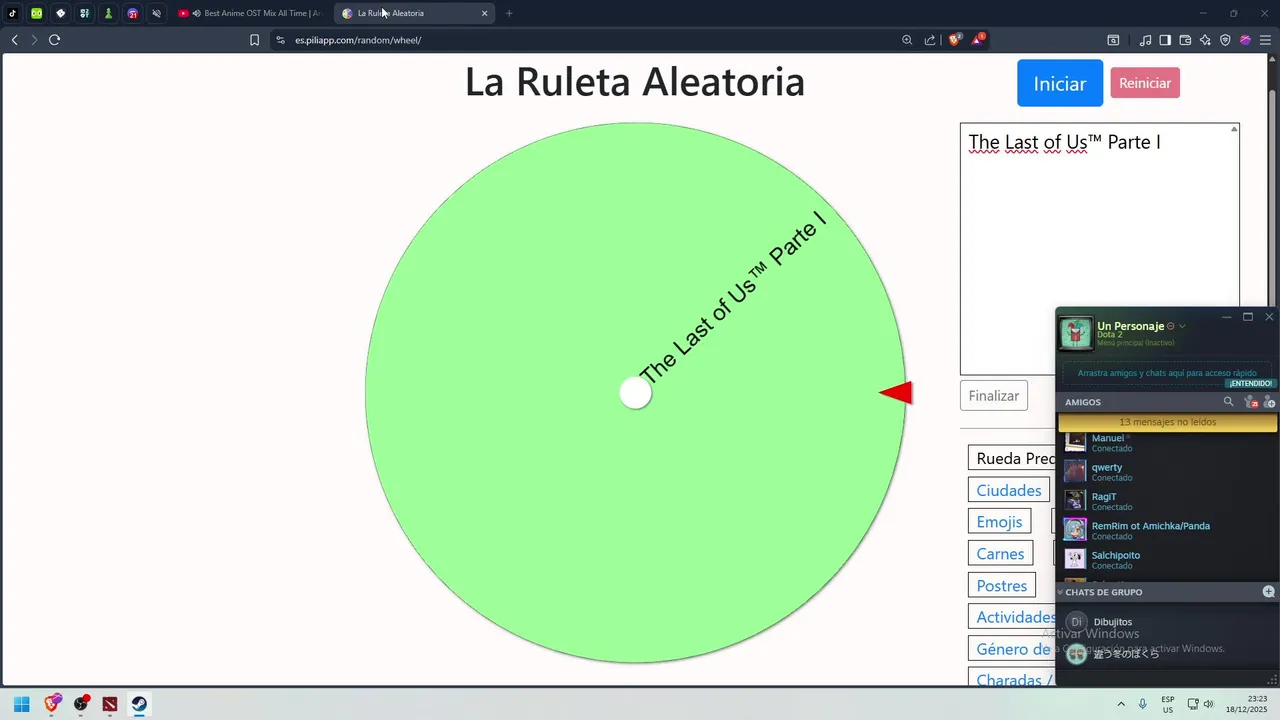Open the Steam status dropdown next to Un Personaje
Viewport: 1280px width, 720px height.
pos(1182,326)
